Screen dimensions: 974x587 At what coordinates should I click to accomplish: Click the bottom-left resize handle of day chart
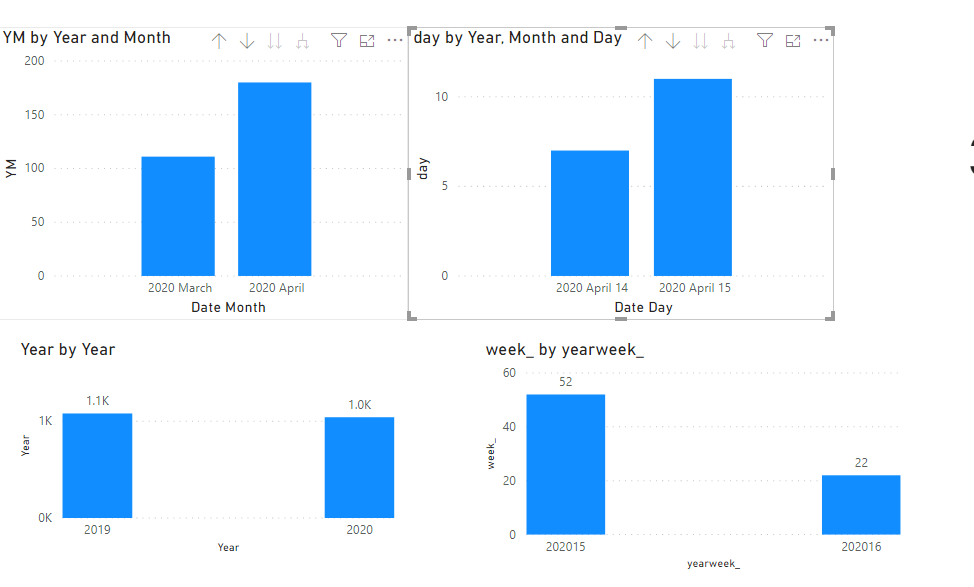coord(411,316)
